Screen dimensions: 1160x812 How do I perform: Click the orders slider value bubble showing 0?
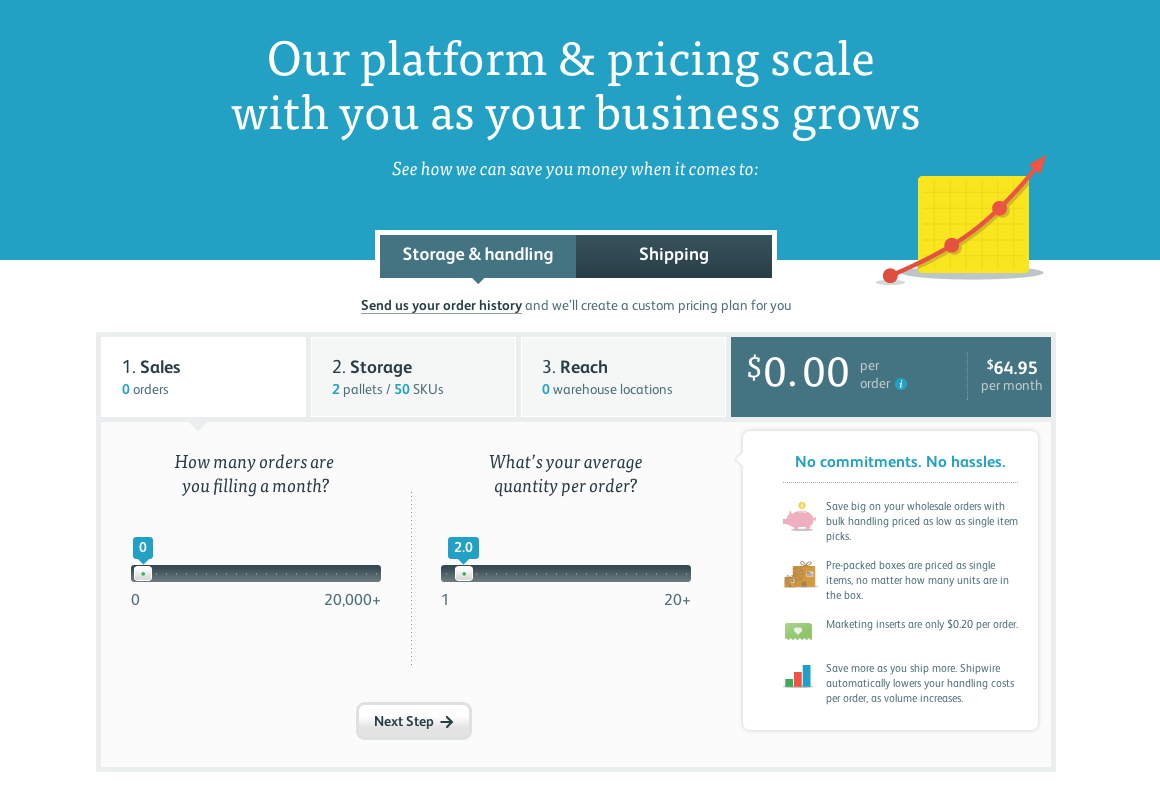143,548
